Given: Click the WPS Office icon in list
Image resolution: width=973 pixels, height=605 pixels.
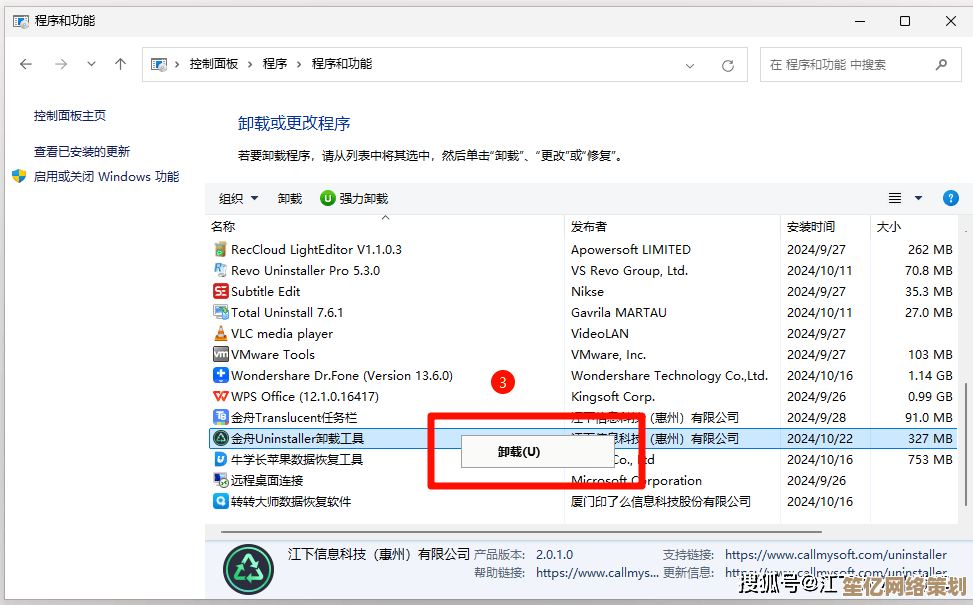Looking at the screenshot, I should click(220, 397).
